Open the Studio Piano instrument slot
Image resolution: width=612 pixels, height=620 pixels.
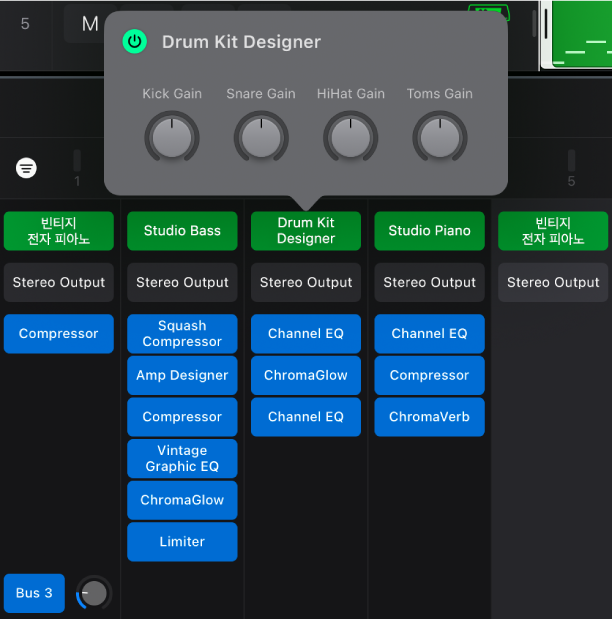click(429, 231)
